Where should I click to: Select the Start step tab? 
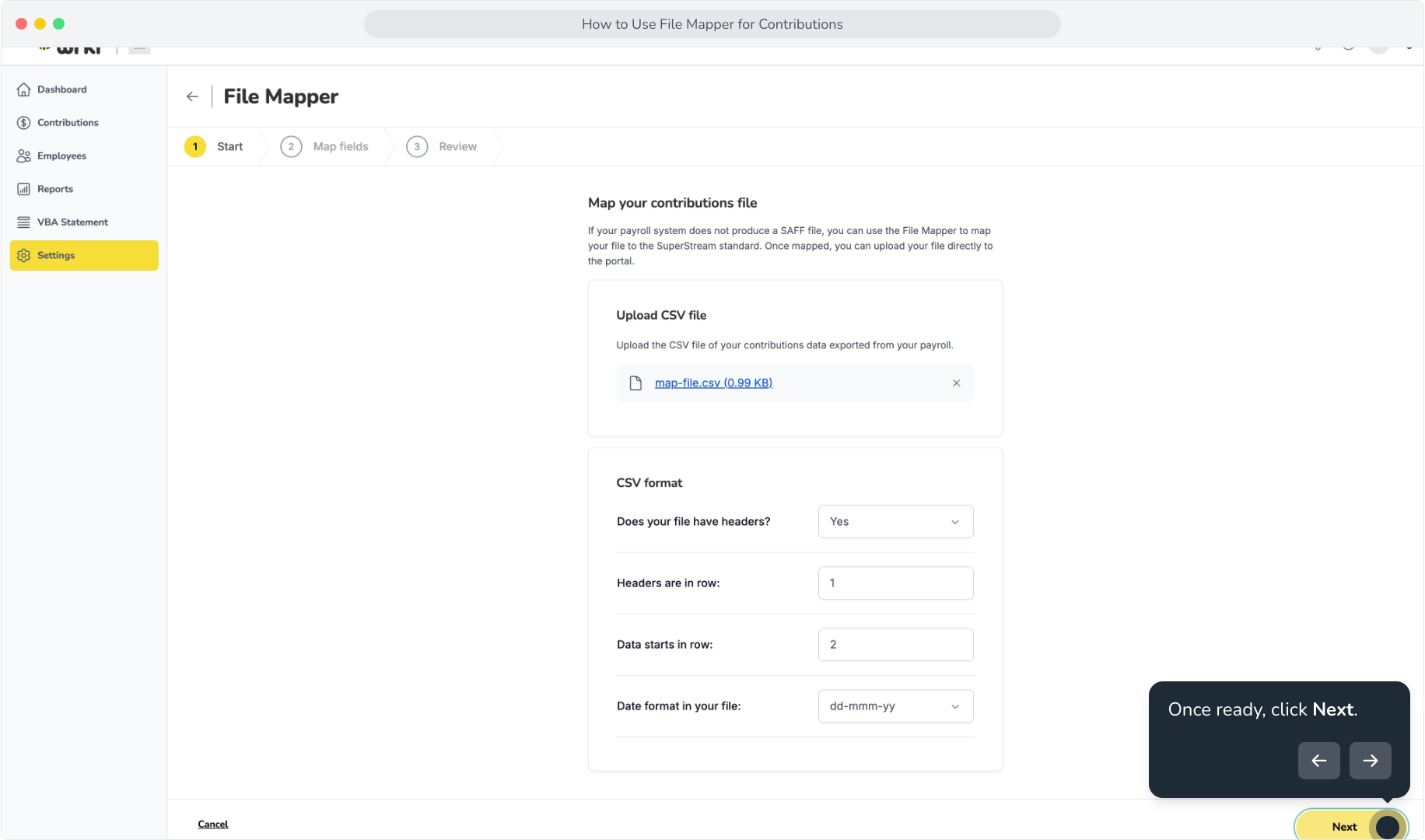214,146
